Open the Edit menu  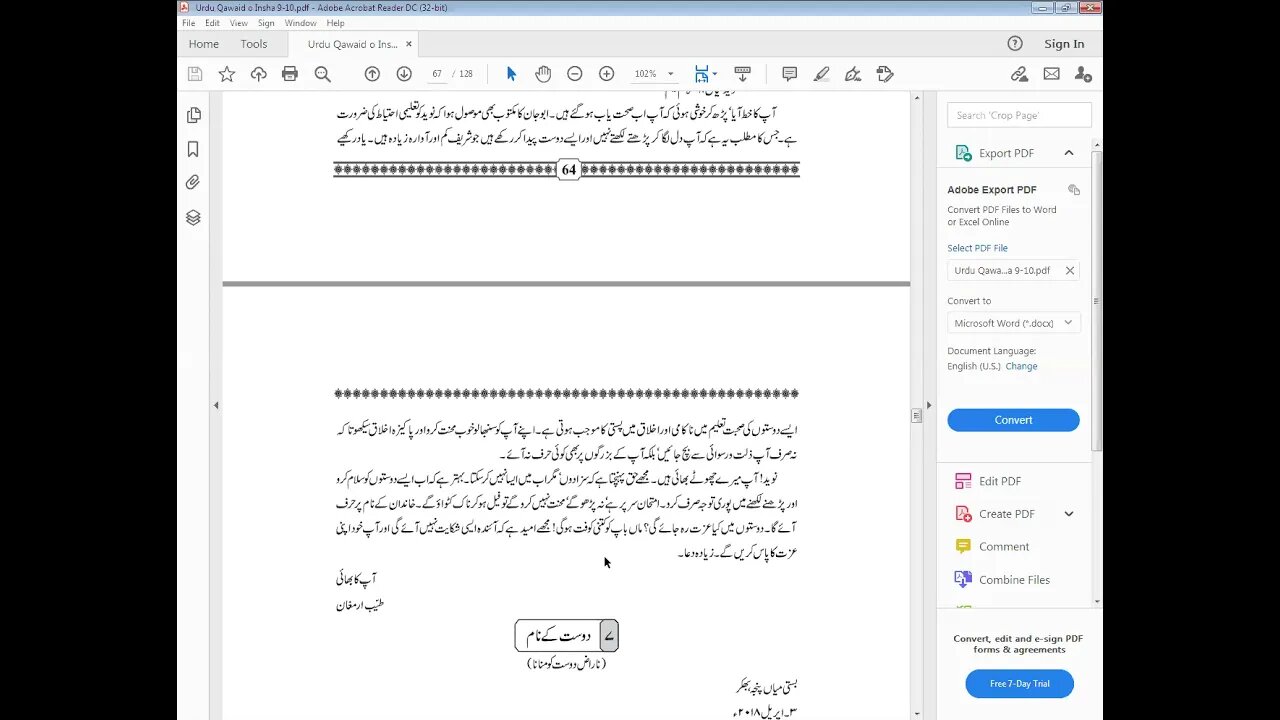213,23
